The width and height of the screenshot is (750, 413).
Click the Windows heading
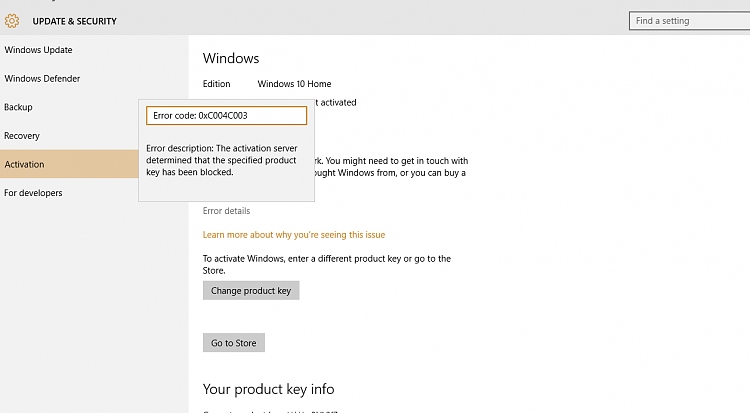[x=231, y=59]
